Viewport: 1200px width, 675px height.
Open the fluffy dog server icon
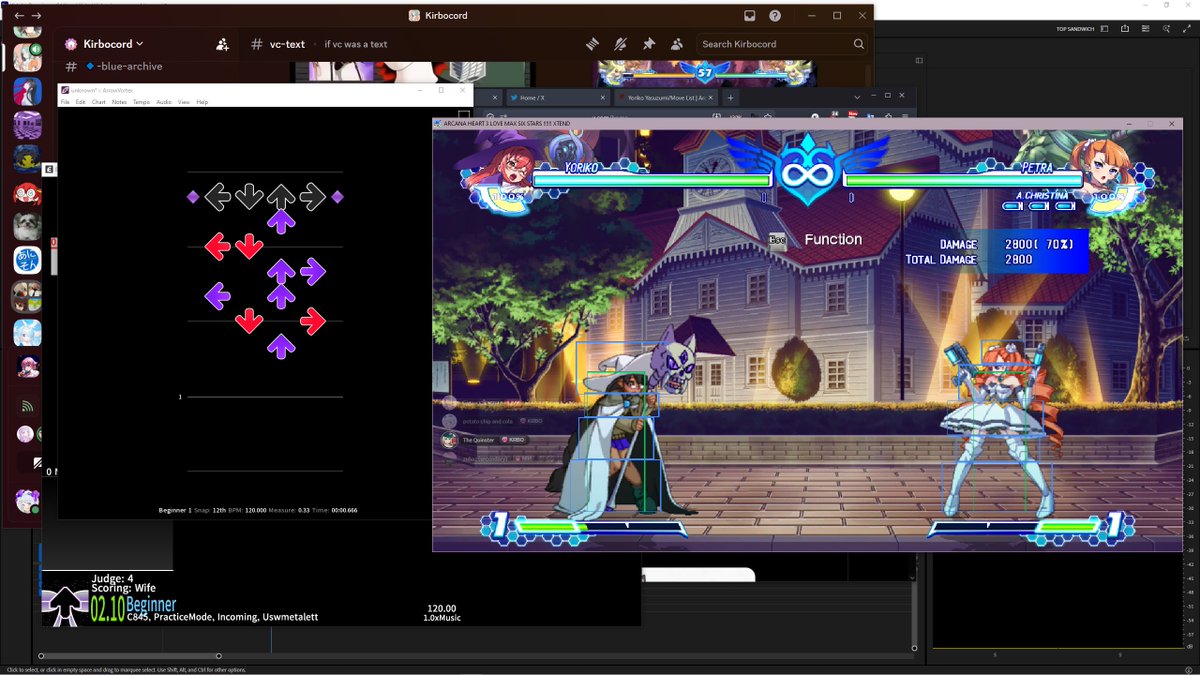[27, 227]
